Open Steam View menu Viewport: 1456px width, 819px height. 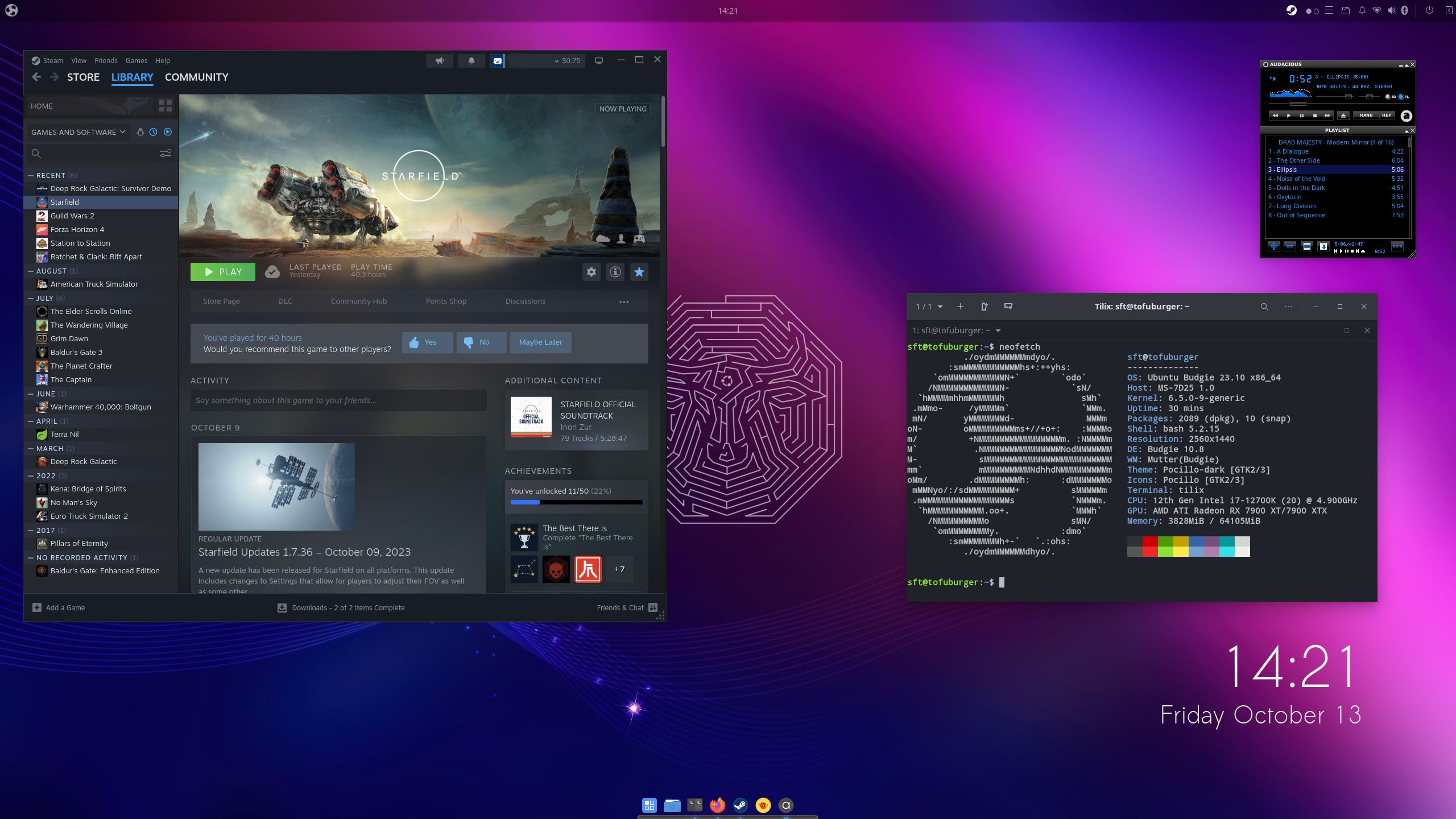(78, 61)
